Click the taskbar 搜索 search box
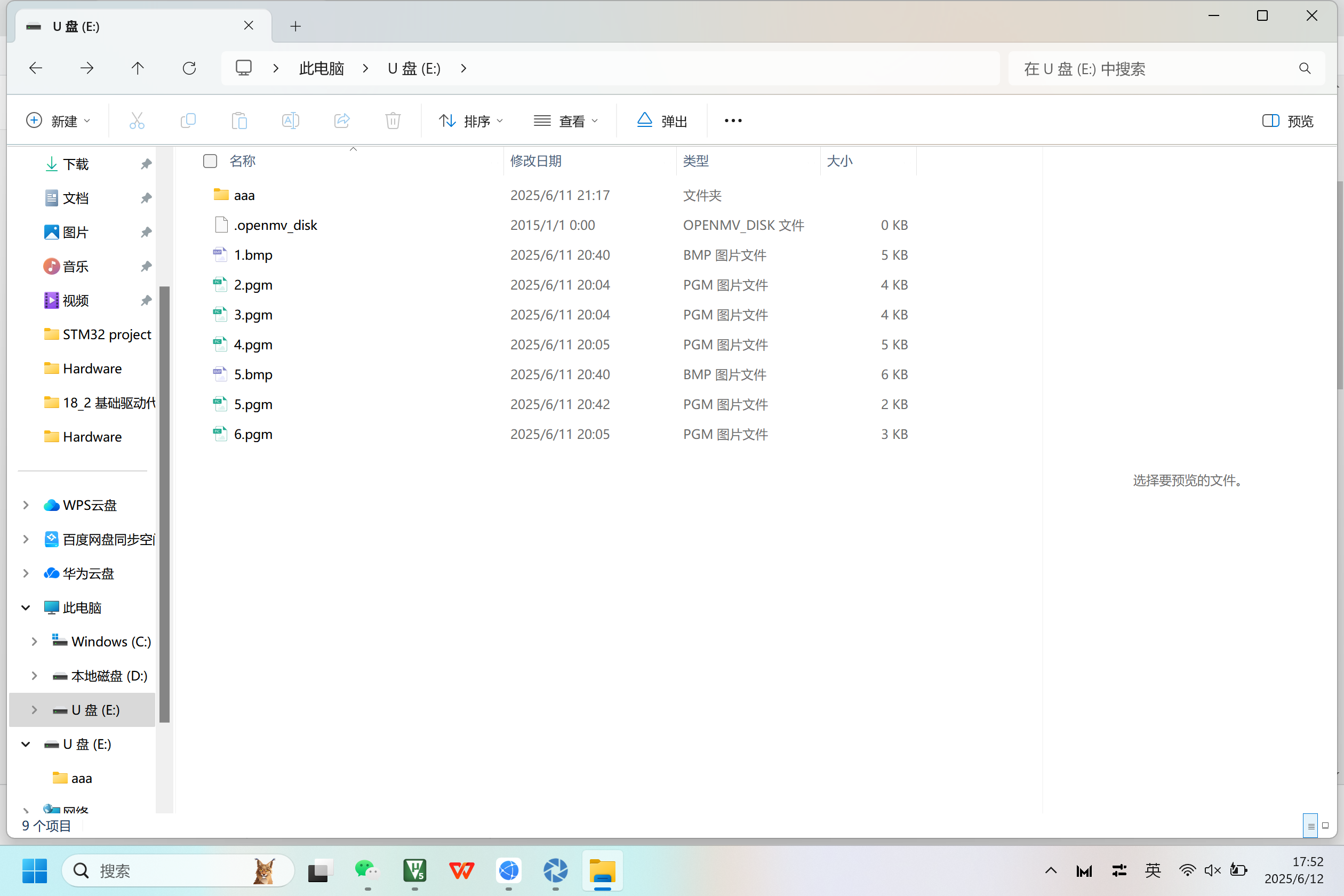The height and width of the screenshot is (896, 1344). [x=178, y=870]
